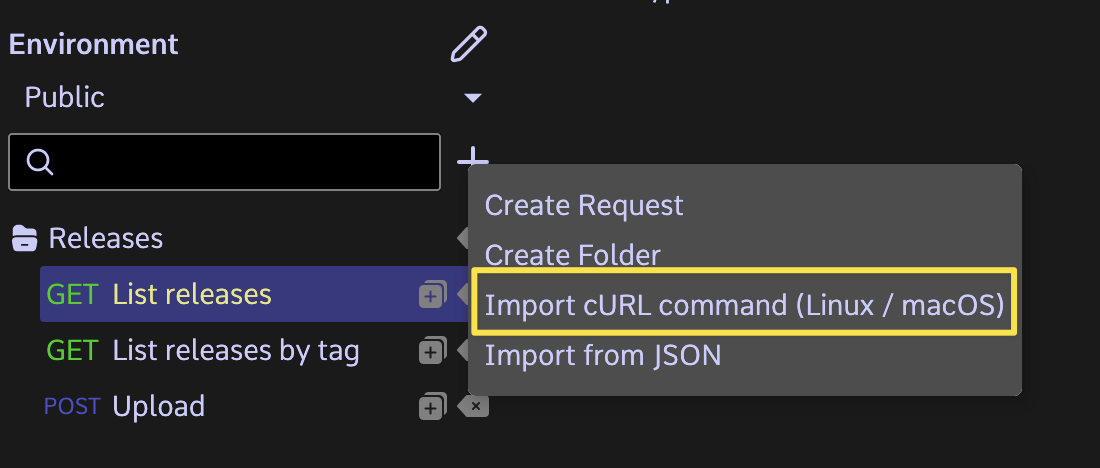The image size is (1100, 468).
Task: Click the Releases folder icon
Action: click(x=24, y=239)
